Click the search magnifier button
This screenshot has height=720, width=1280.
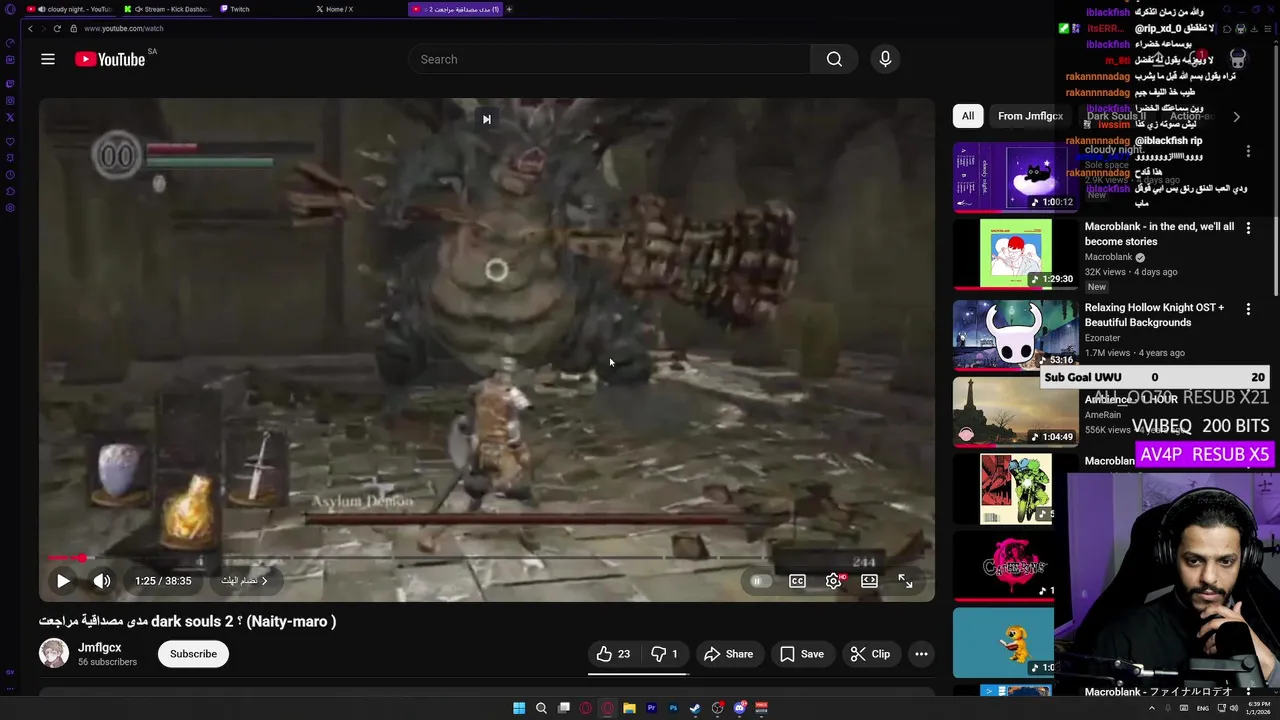(834, 59)
